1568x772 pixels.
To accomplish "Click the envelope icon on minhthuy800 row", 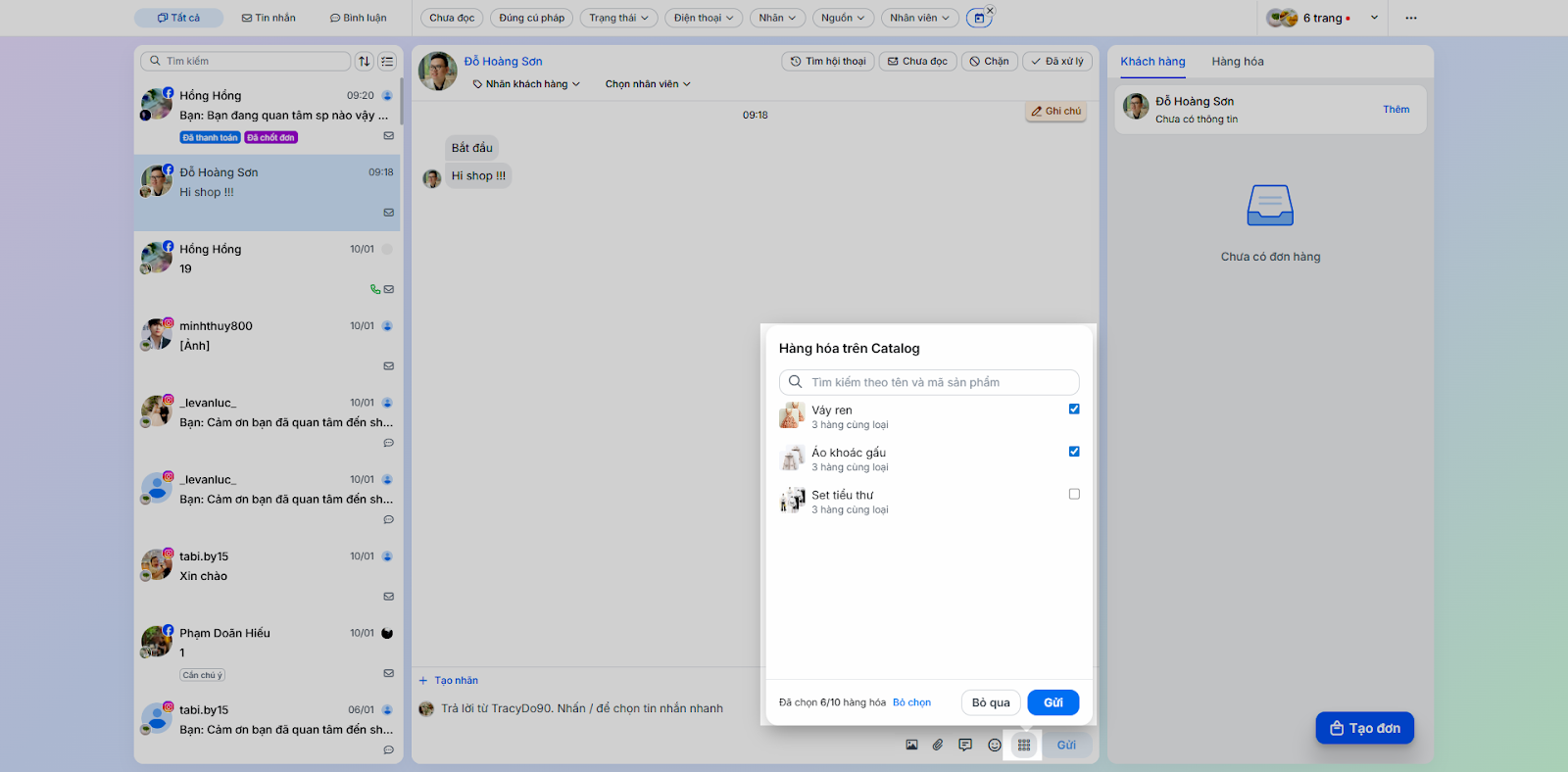I will click(389, 366).
